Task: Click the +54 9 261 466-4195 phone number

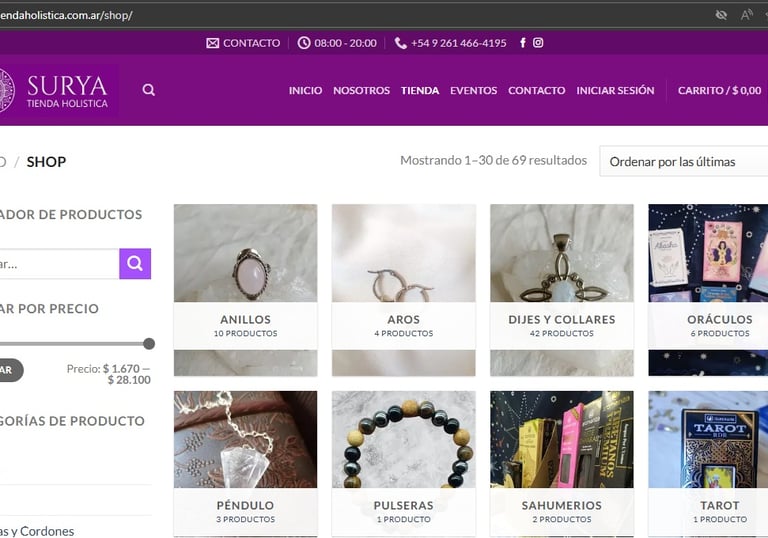Action: [x=458, y=43]
